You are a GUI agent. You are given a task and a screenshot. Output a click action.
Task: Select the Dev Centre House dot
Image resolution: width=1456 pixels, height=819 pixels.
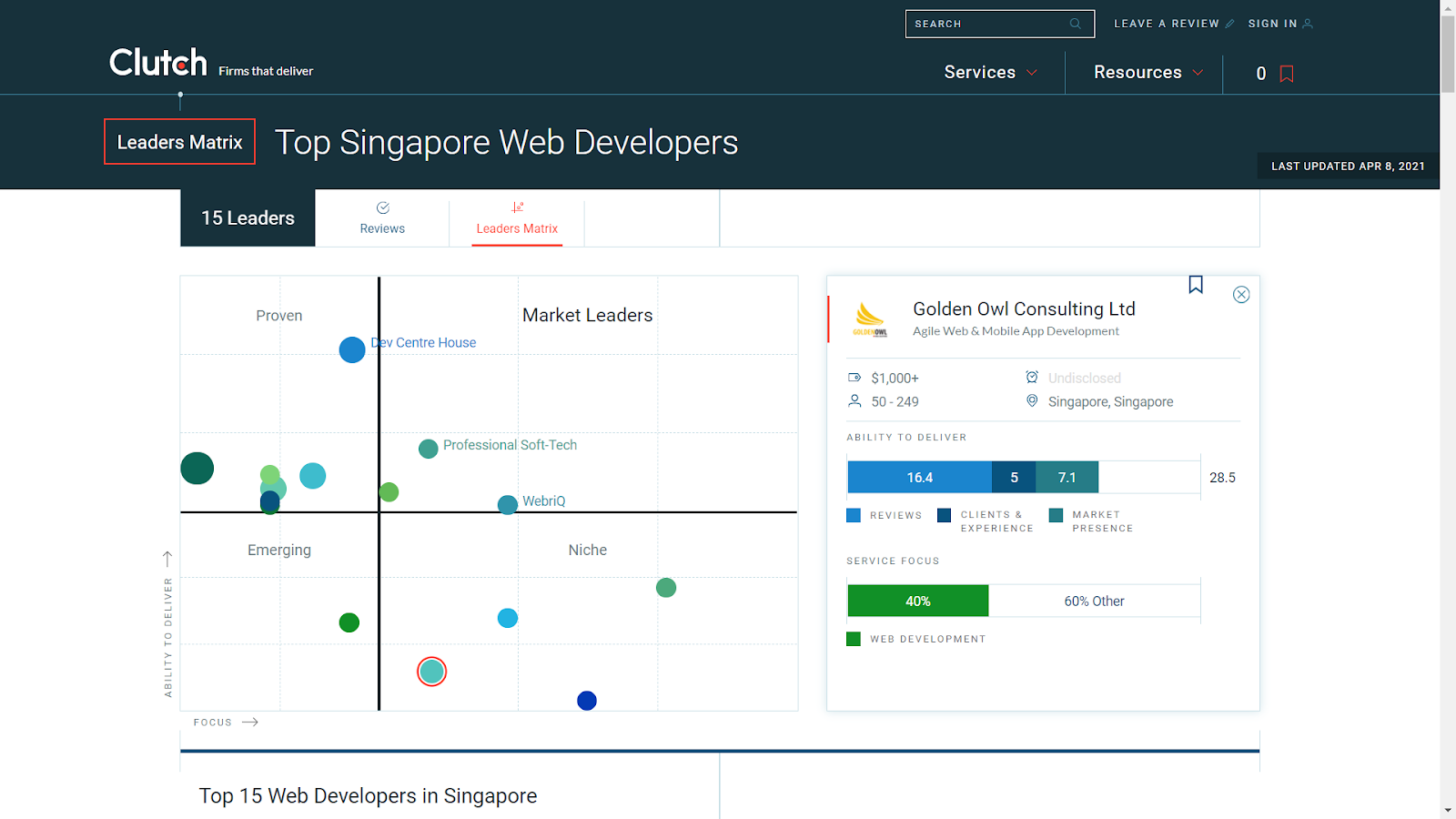(352, 349)
